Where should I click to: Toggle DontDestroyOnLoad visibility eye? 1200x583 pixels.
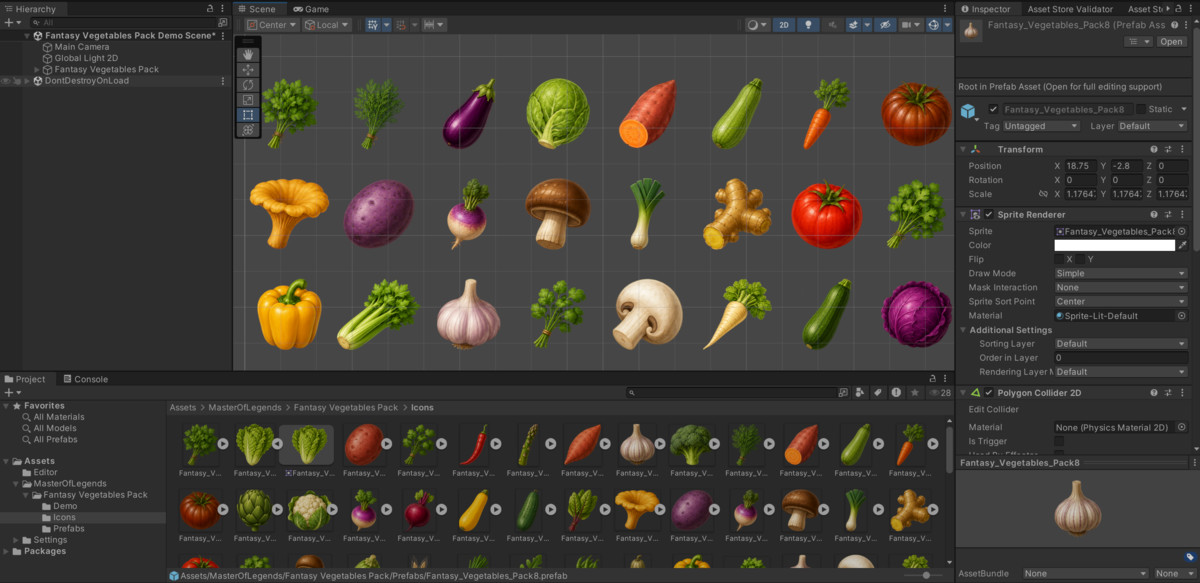[x=6, y=81]
